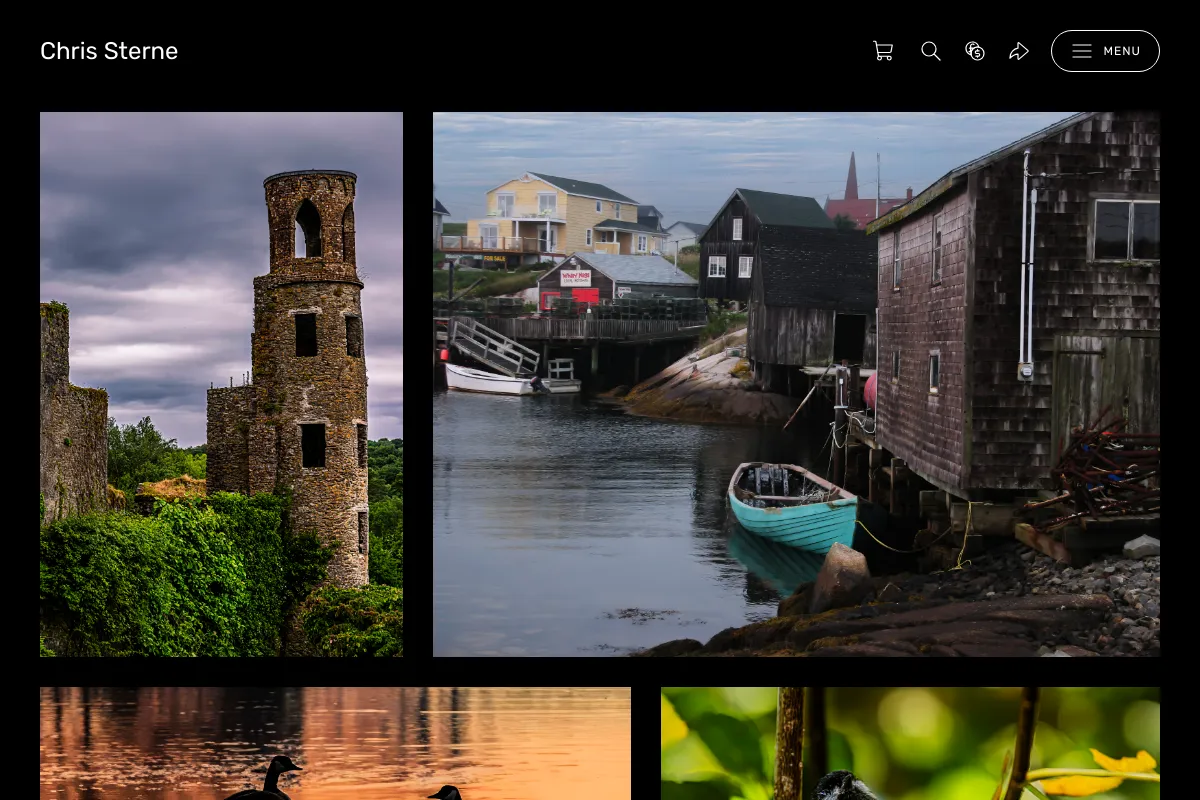
Task: Click the share arrow icon
Action: (x=1019, y=51)
